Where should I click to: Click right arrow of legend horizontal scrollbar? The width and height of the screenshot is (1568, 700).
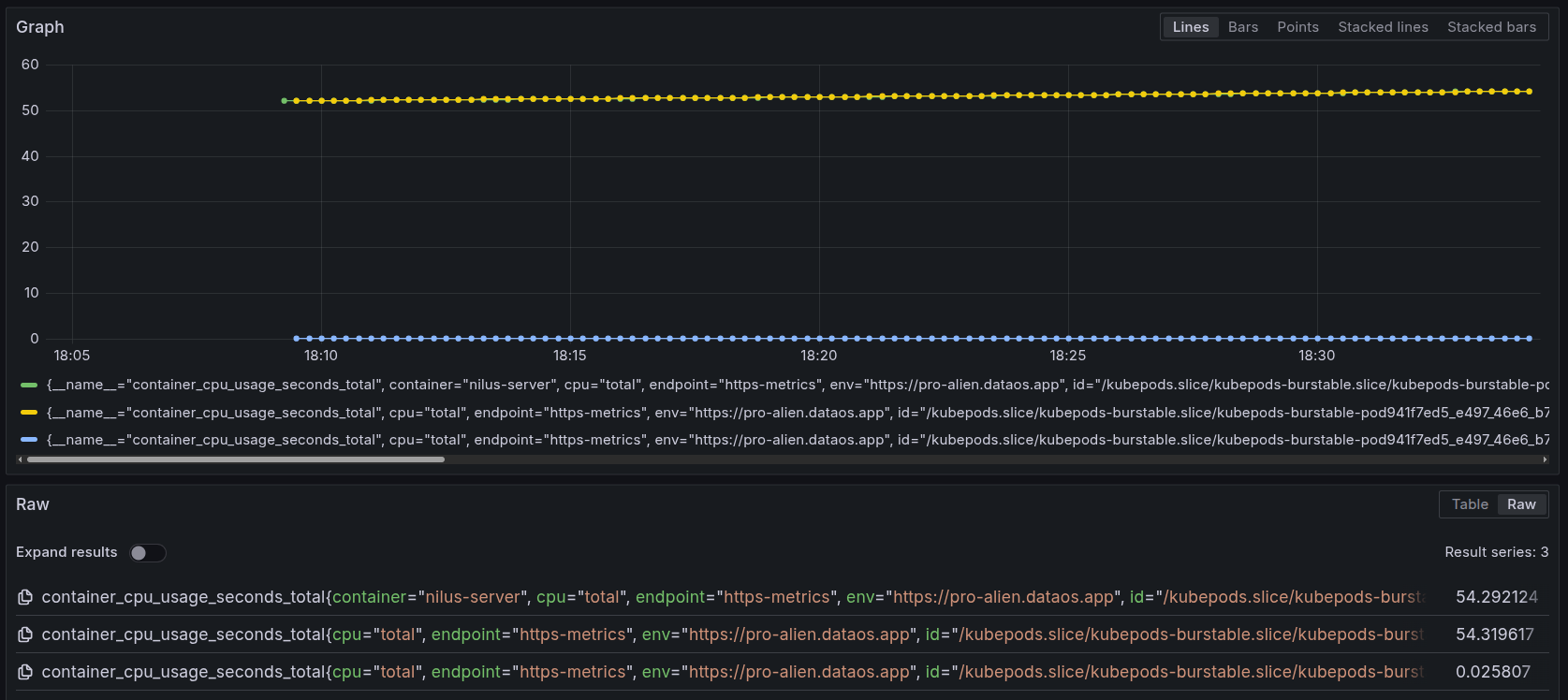coord(1545,459)
